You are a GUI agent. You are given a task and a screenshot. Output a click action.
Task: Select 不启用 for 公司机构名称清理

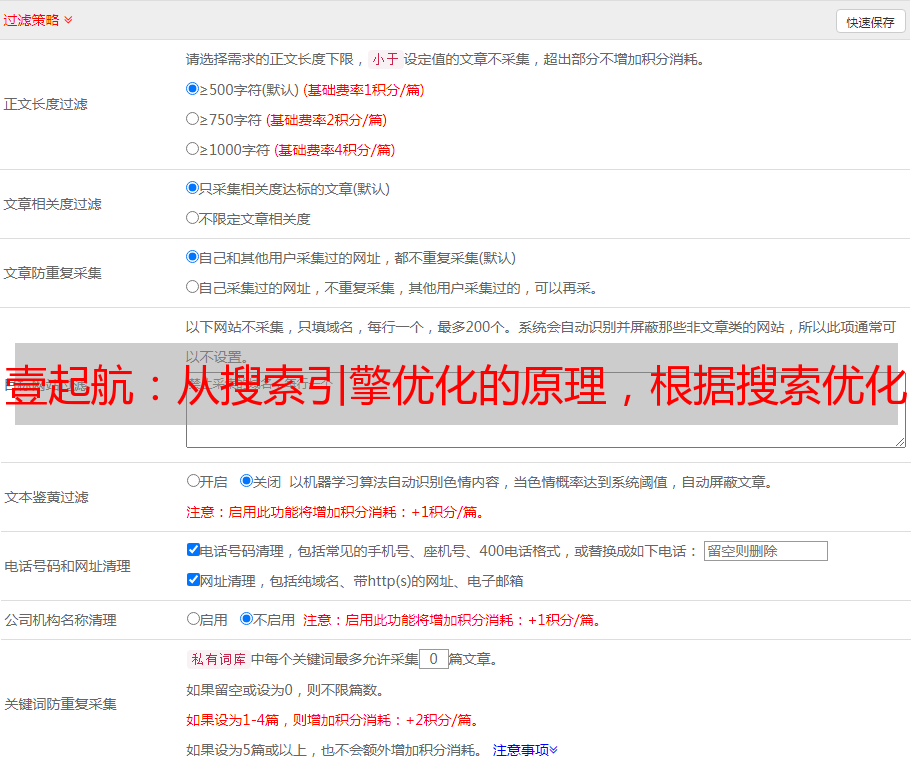[x=246, y=619]
